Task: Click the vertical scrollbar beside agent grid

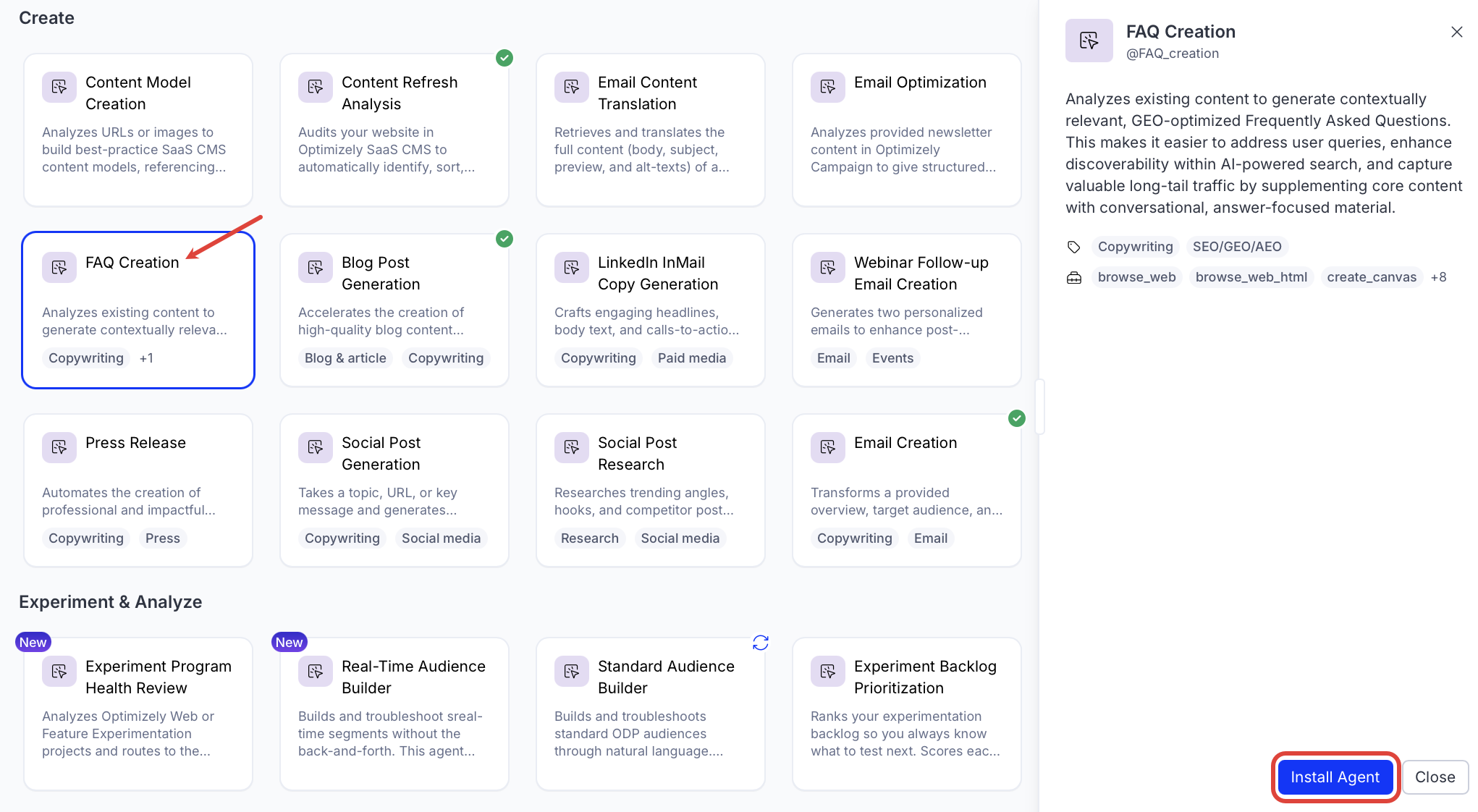Action: coord(1040,406)
